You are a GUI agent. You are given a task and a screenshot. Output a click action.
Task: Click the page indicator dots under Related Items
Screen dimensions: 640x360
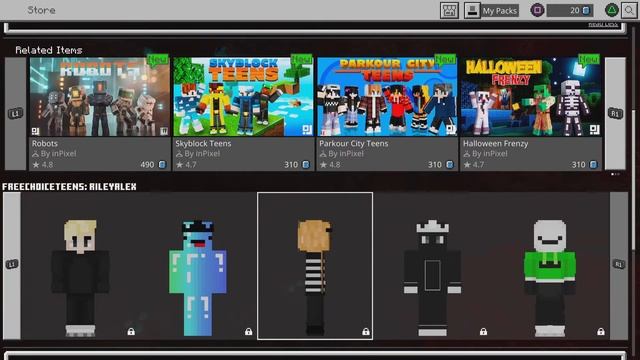pos(615,174)
